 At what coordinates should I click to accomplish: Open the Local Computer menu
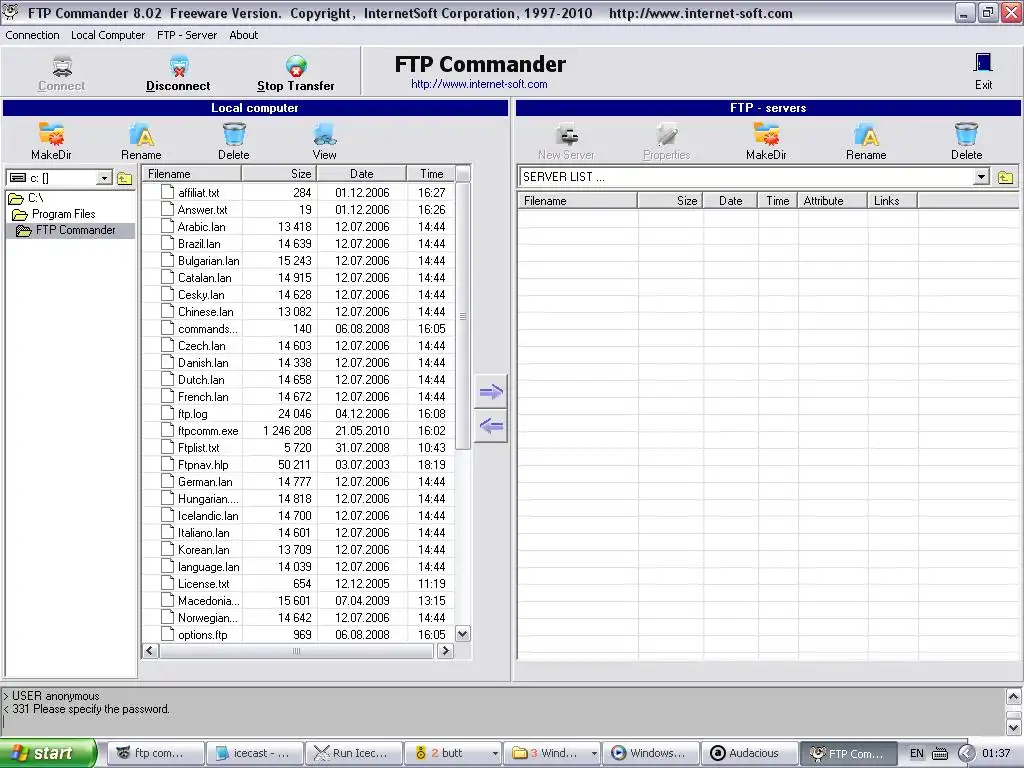(x=108, y=35)
